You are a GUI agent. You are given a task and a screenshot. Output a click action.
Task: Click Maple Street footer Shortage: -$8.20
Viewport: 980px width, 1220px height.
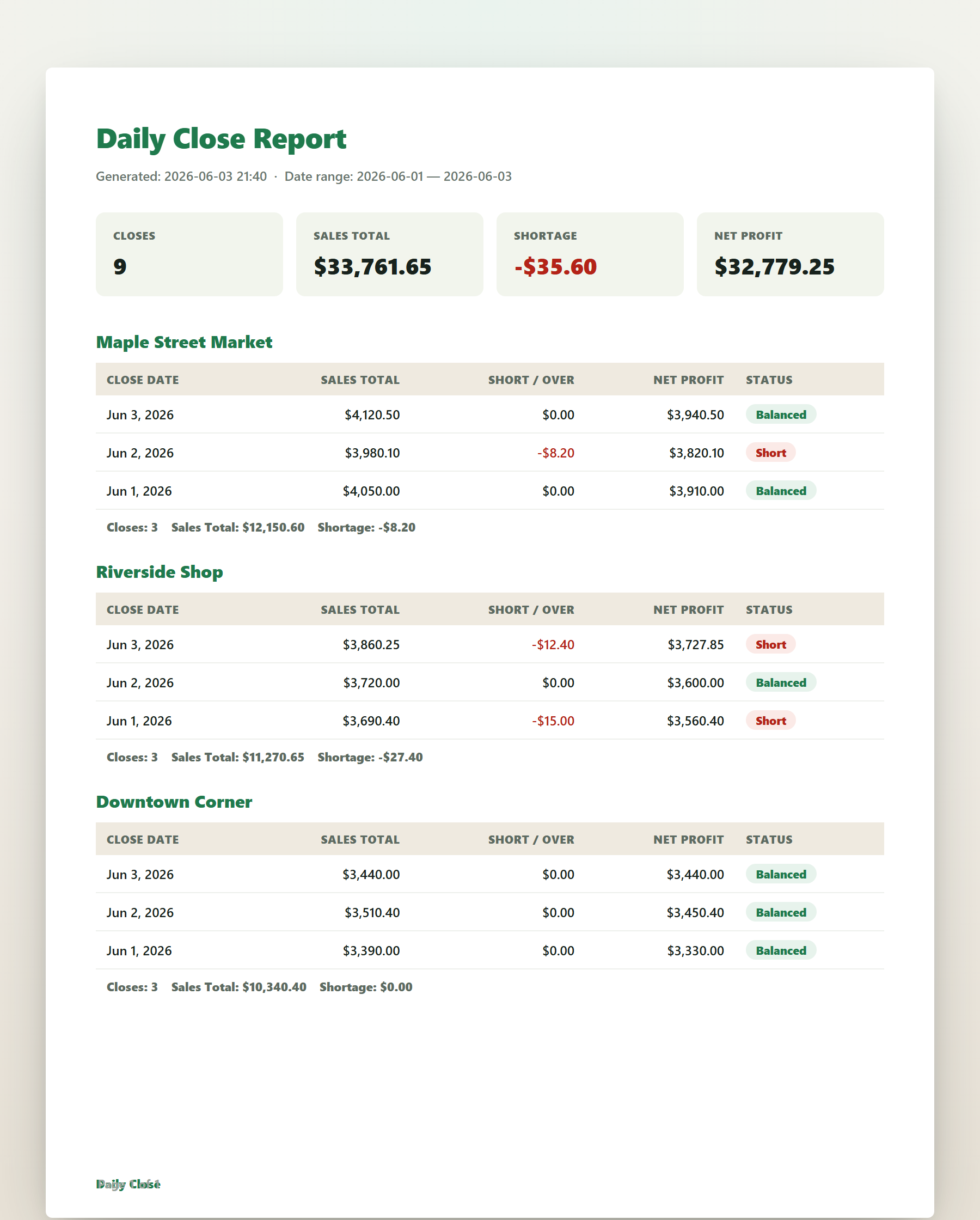pyautogui.click(x=366, y=527)
